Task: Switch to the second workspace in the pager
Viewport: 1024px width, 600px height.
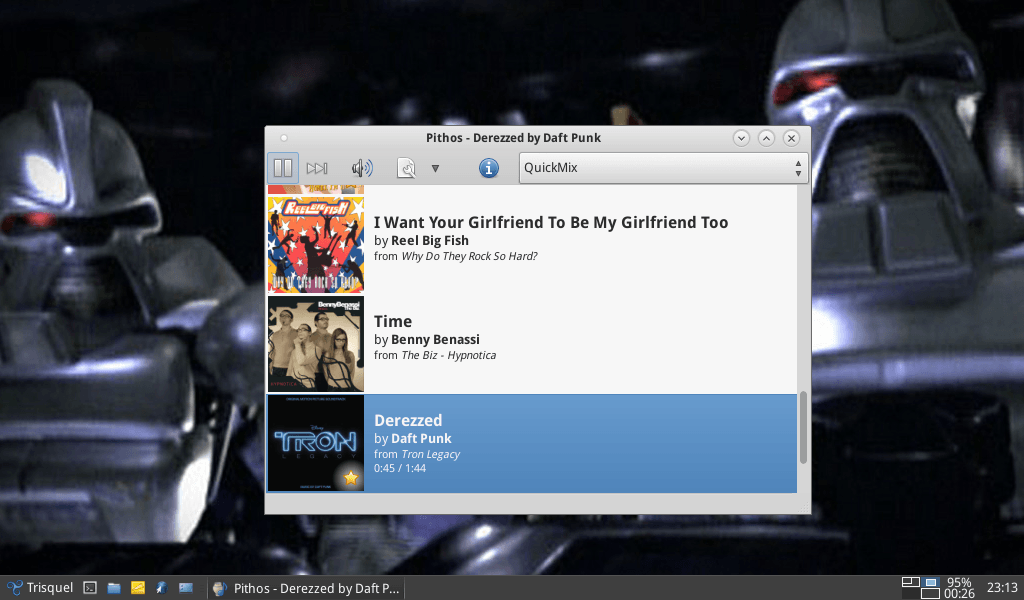Action: (931, 582)
